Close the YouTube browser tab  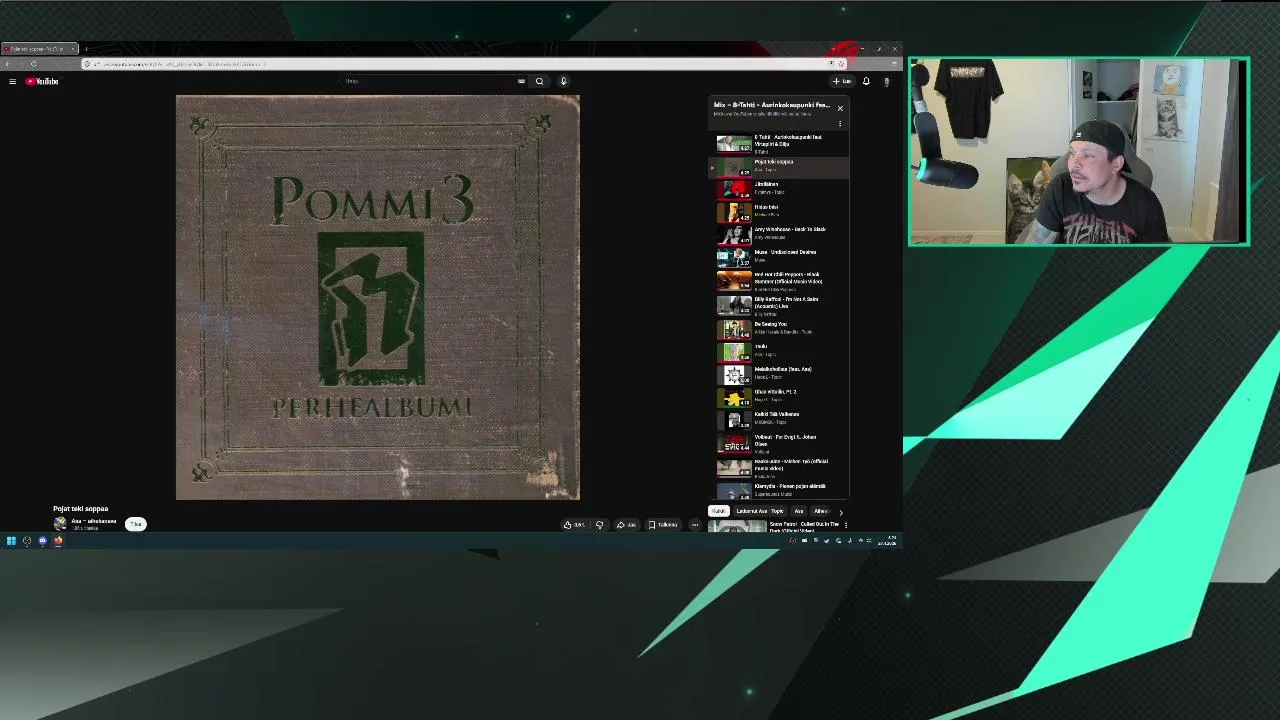point(73,49)
